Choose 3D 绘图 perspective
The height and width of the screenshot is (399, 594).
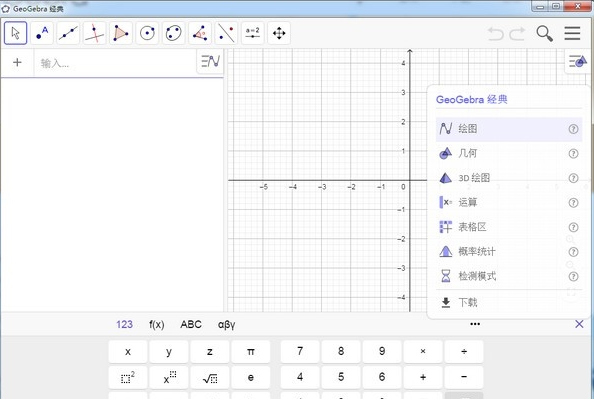(x=509, y=178)
